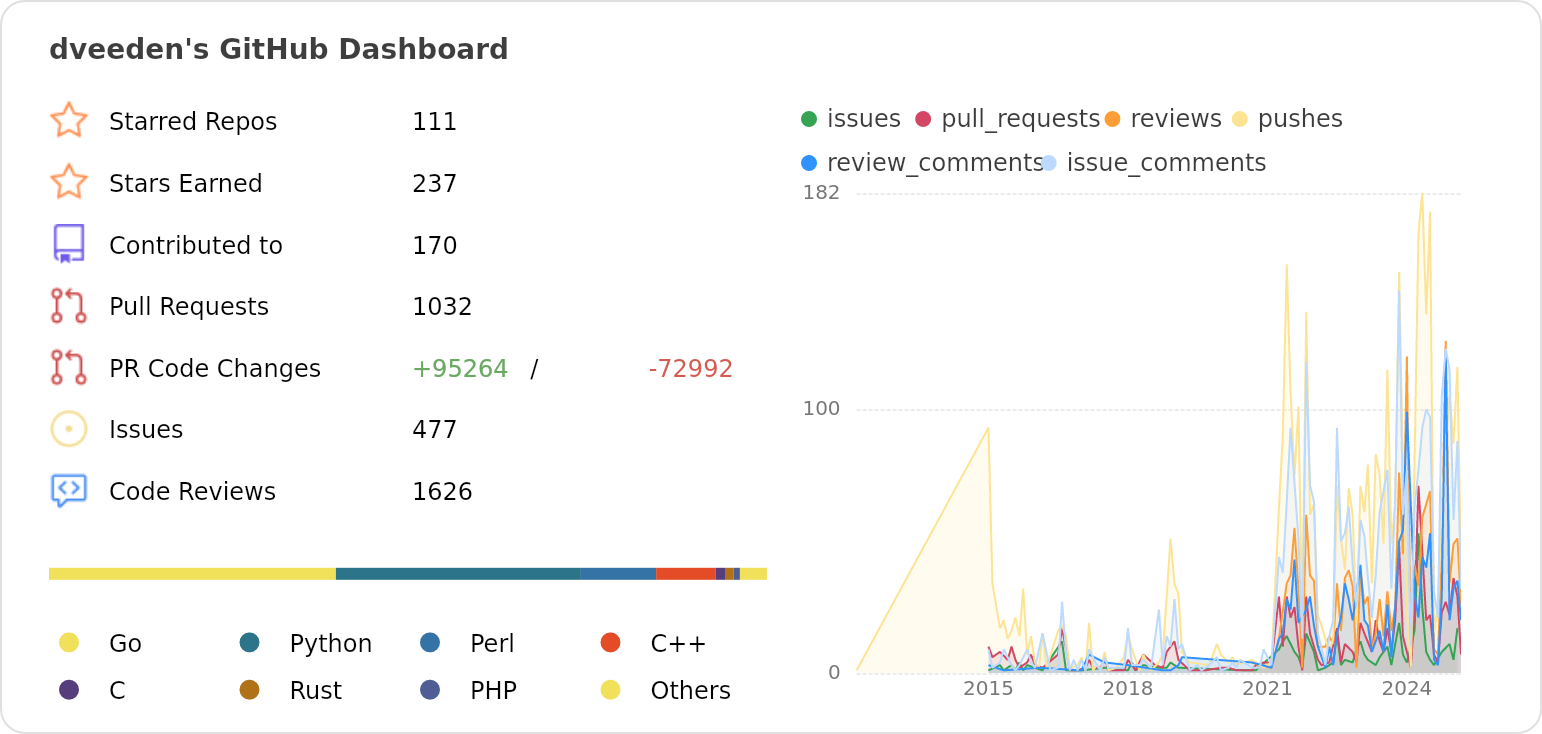Click the orange C++ segment of language bar
Image resolution: width=1542 pixels, height=734 pixels.
pos(686,574)
